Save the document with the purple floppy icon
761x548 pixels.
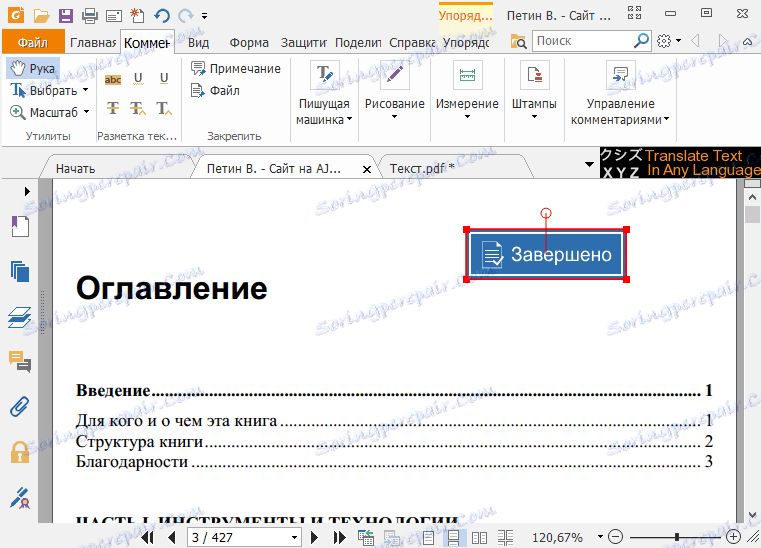coord(66,16)
